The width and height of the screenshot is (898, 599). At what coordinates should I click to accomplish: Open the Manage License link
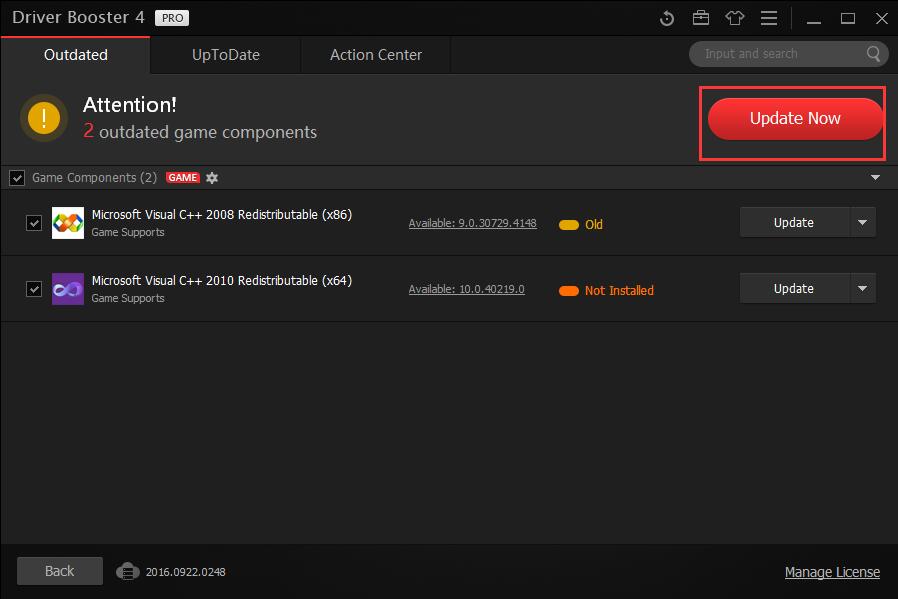pyautogui.click(x=832, y=572)
